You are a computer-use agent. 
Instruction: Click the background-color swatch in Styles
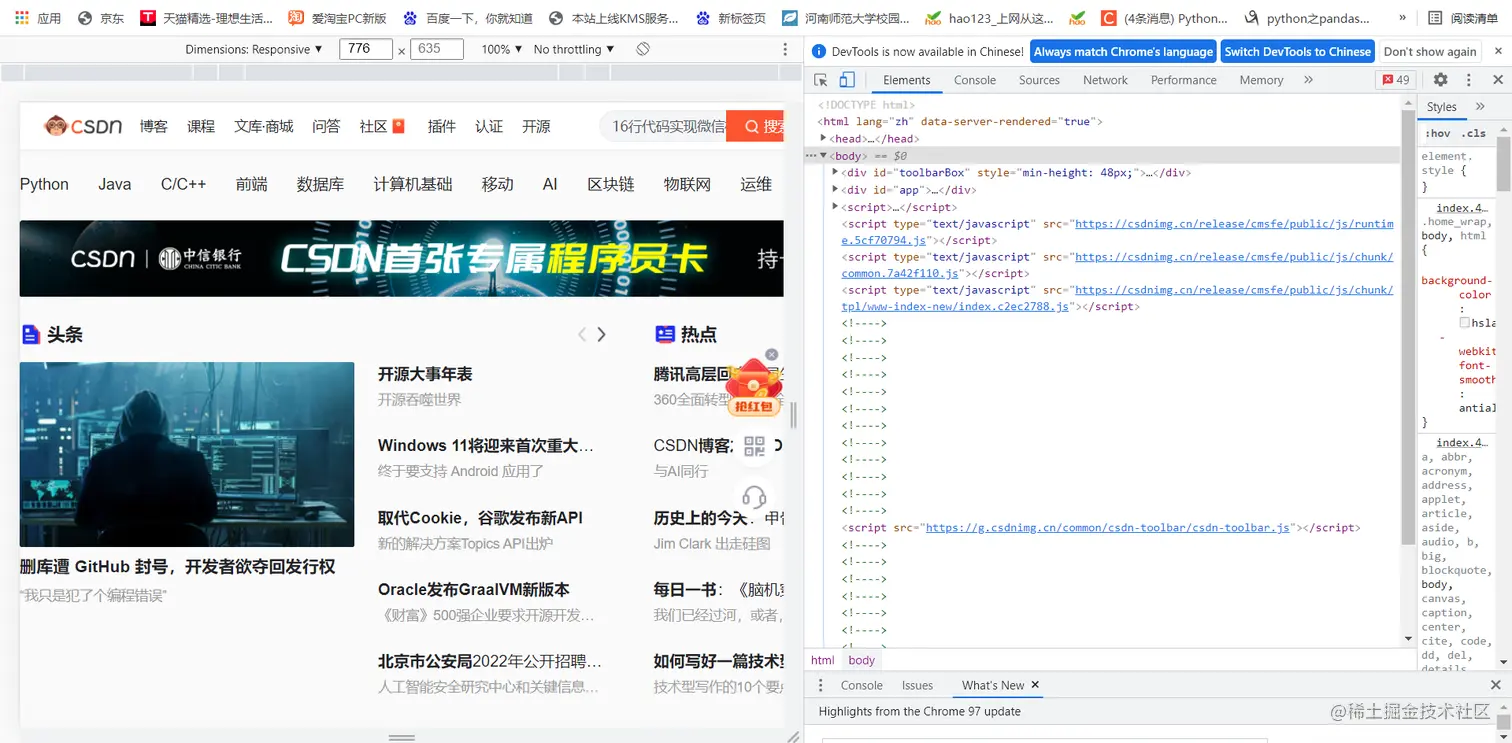[1464, 323]
